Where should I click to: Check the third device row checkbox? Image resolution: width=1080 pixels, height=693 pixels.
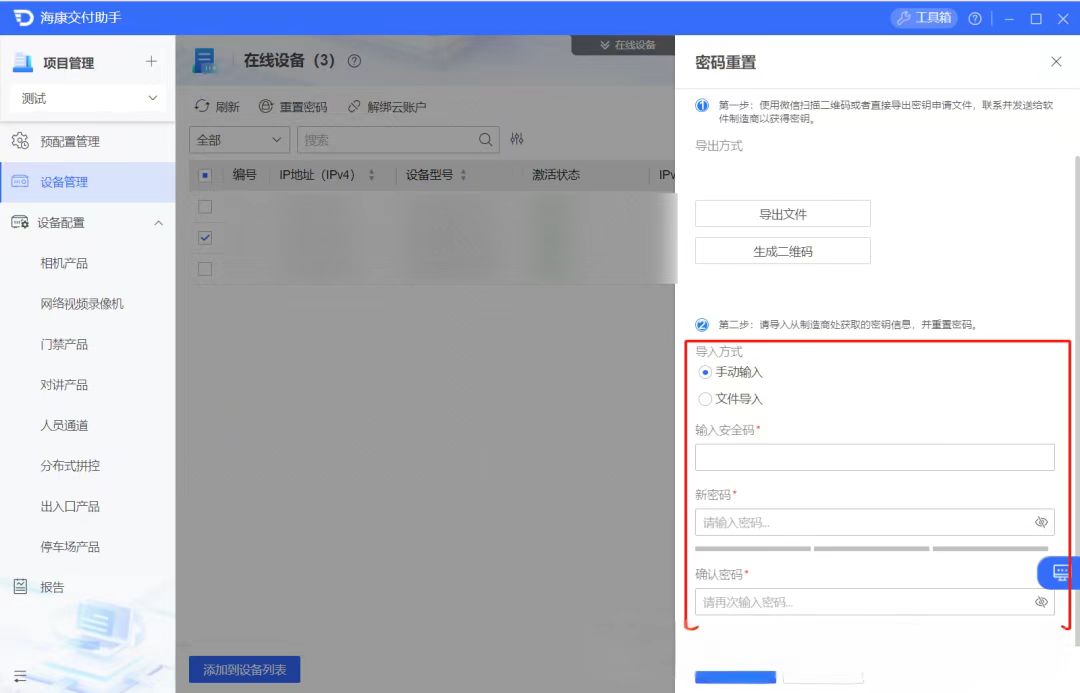tap(205, 269)
